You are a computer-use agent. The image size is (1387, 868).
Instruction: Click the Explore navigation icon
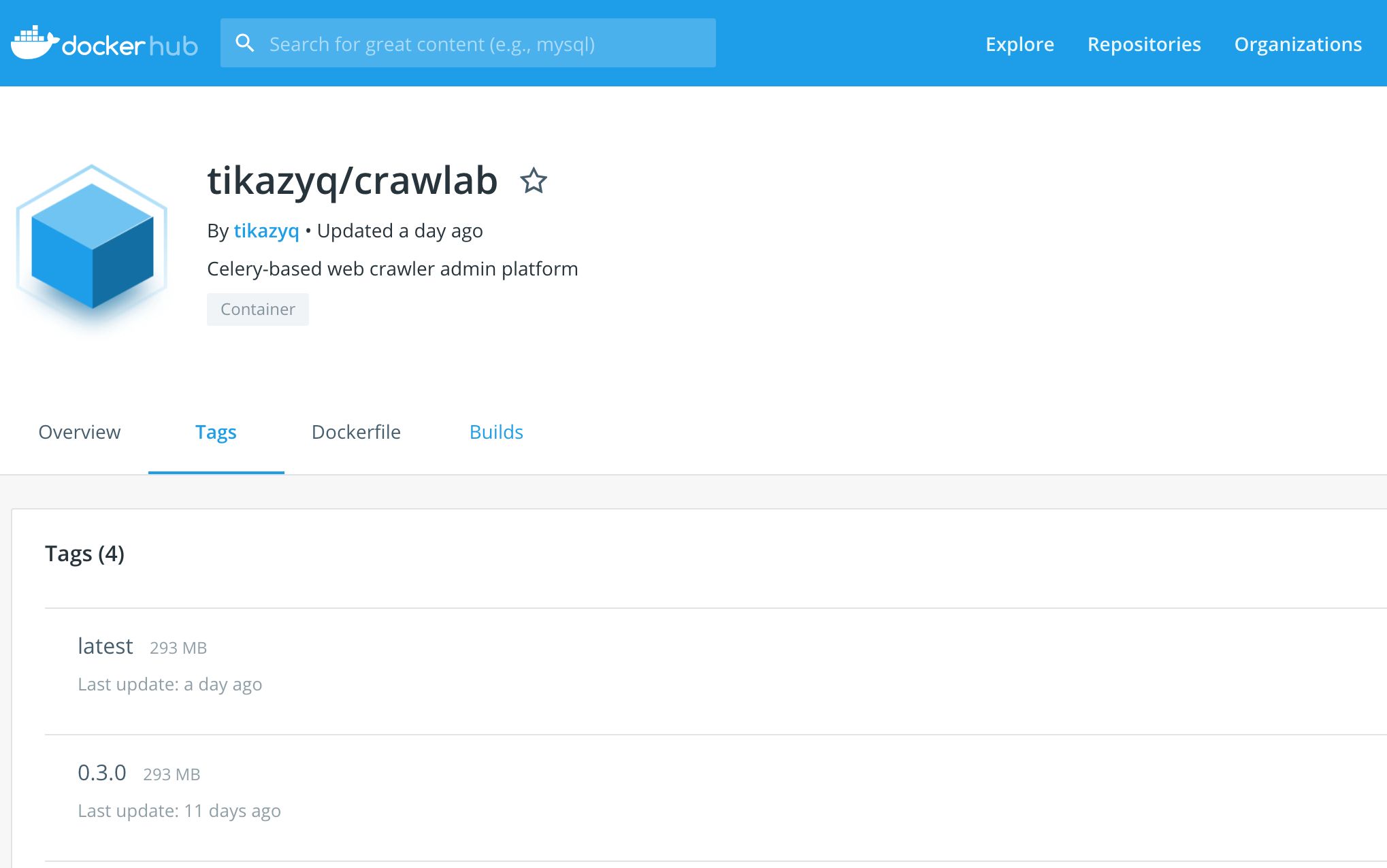(x=1019, y=44)
